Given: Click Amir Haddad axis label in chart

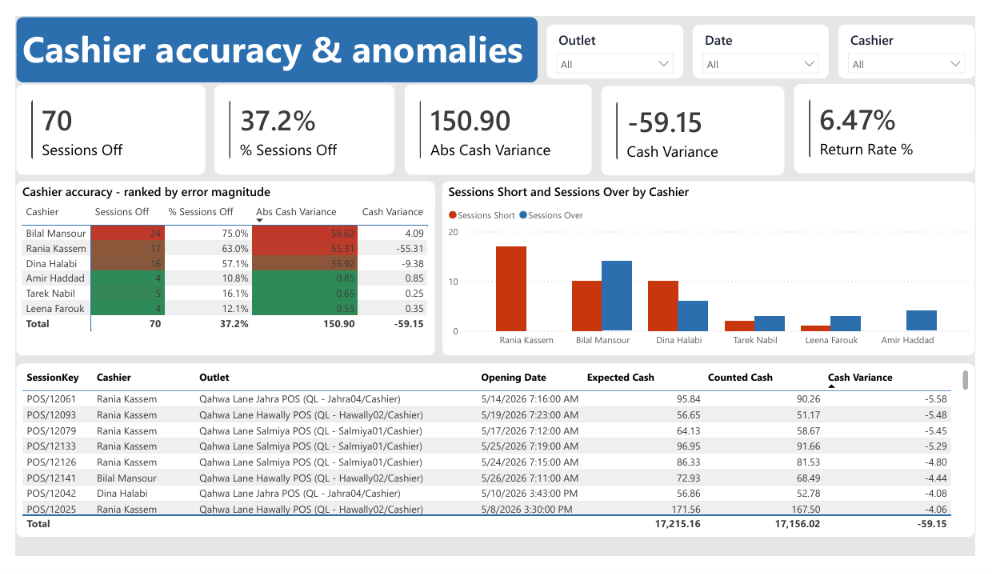Looking at the screenshot, I should point(907,340).
